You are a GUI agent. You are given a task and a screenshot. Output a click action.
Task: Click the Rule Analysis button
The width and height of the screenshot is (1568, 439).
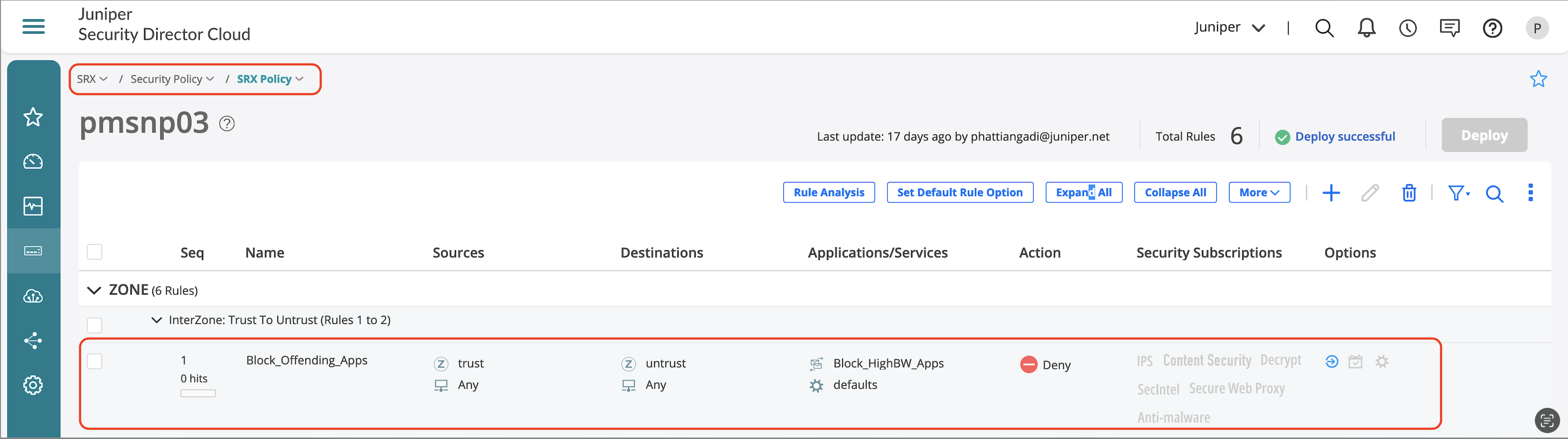click(828, 193)
